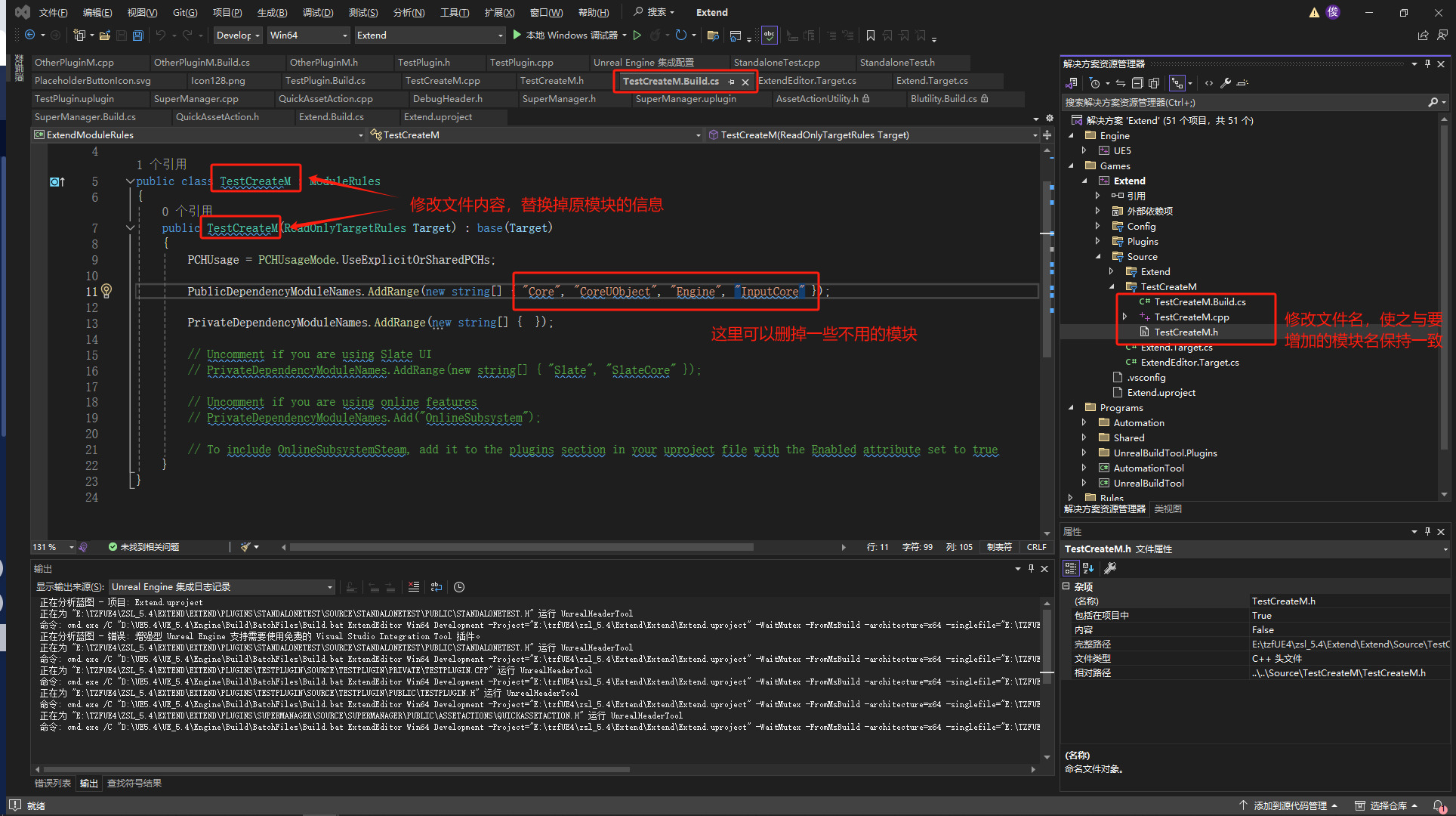The height and width of the screenshot is (816, 1456).
Task: Toggle pin on the Solution Explorer panel
Action: point(1427,64)
